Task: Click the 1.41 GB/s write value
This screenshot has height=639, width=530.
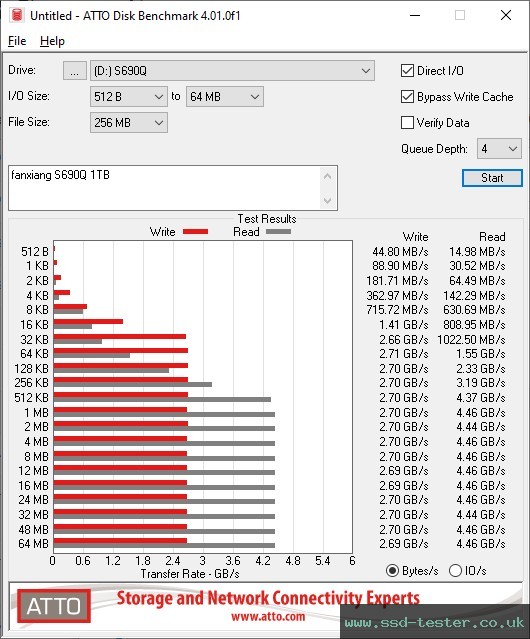Action: tap(404, 325)
